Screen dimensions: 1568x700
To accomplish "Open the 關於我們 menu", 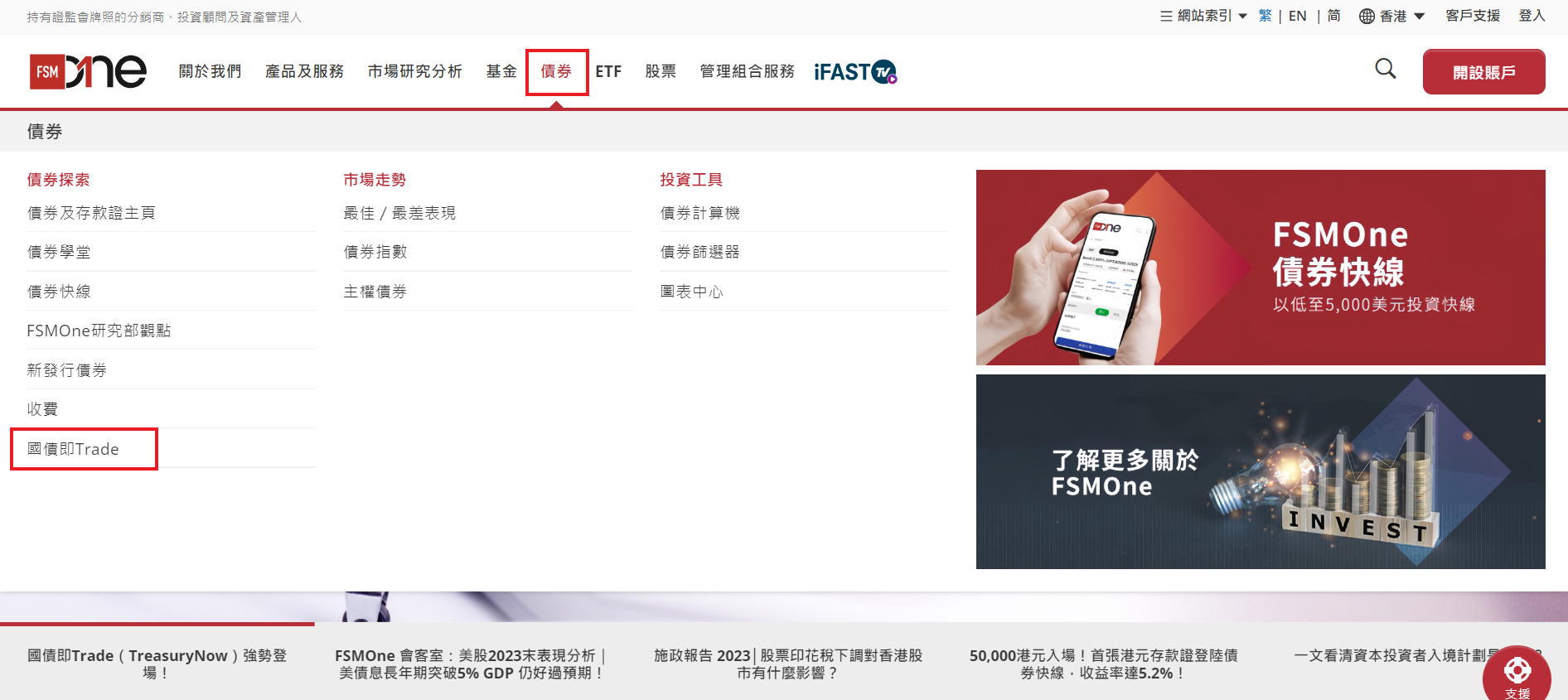I will click(210, 72).
